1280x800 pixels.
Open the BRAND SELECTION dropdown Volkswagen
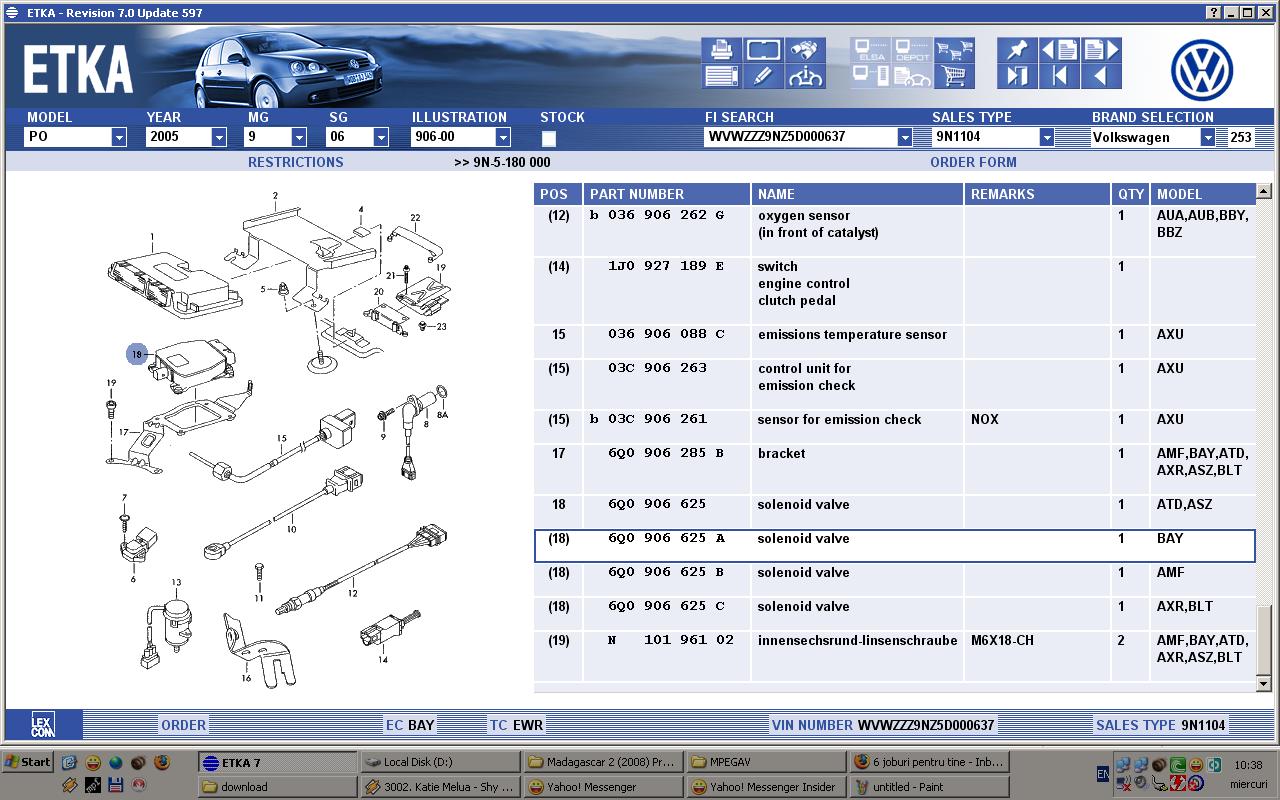coord(1208,138)
